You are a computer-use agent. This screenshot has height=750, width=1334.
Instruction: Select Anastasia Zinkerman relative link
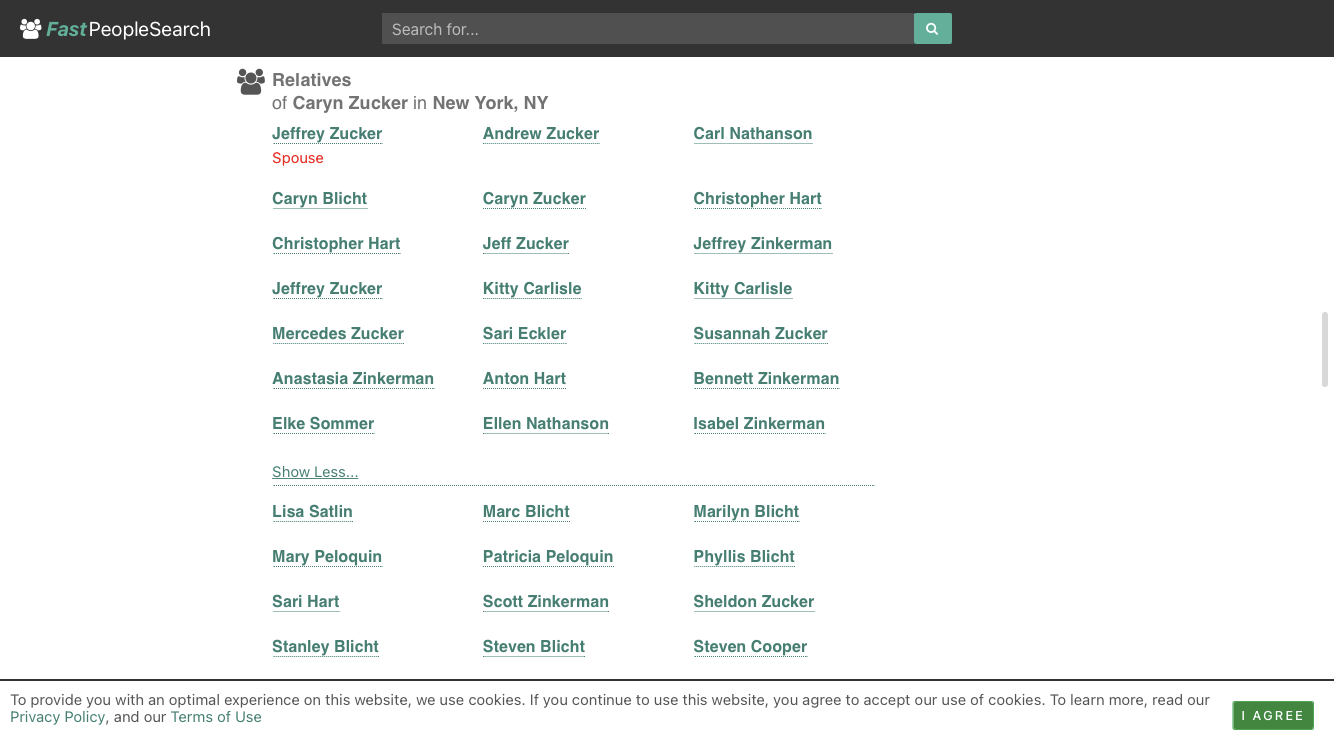(x=353, y=378)
